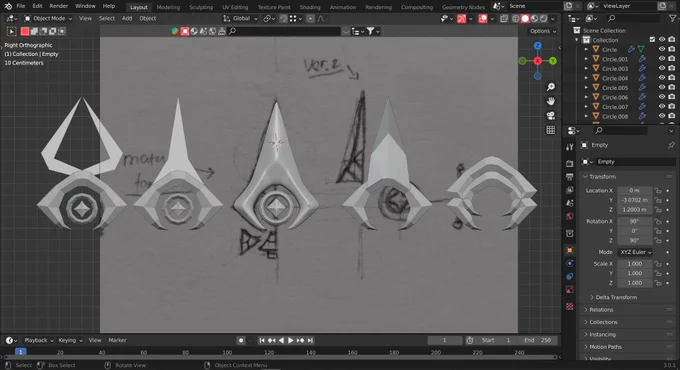Click the Marker menu in timeline
680x370 pixels.
coord(117,341)
